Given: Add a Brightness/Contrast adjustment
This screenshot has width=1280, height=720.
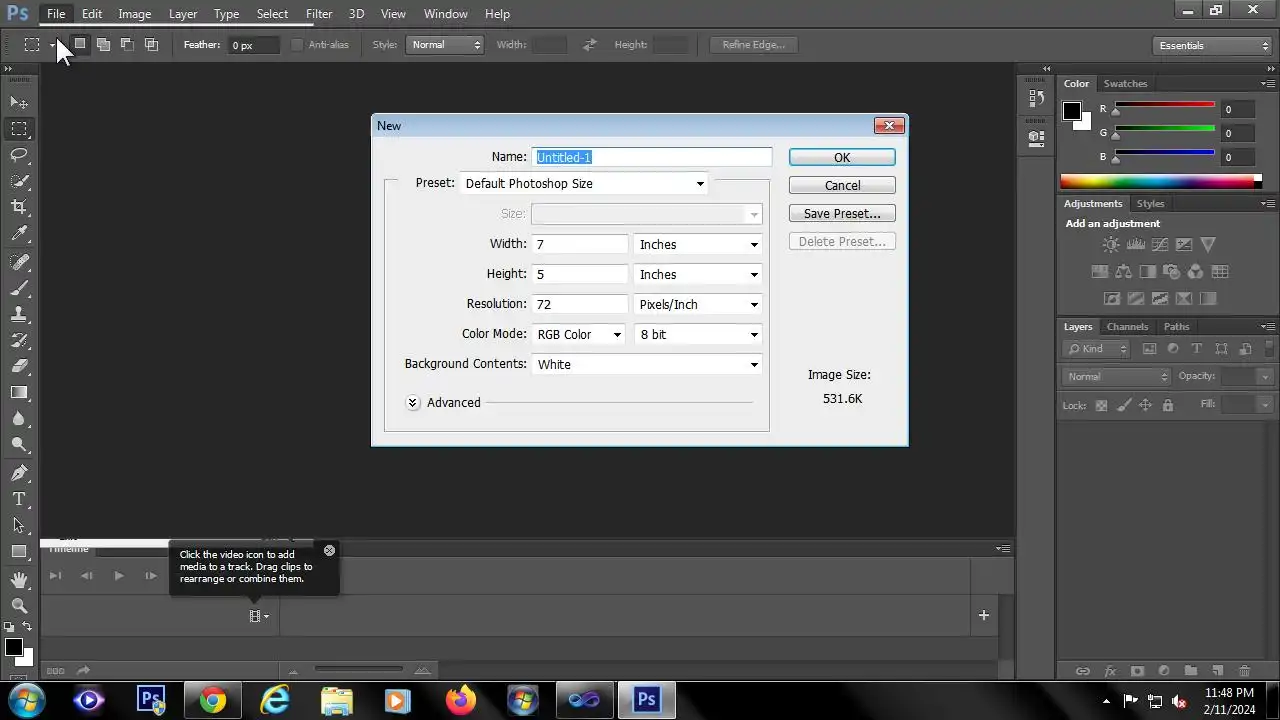Looking at the screenshot, I should (x=1111, y=245).
